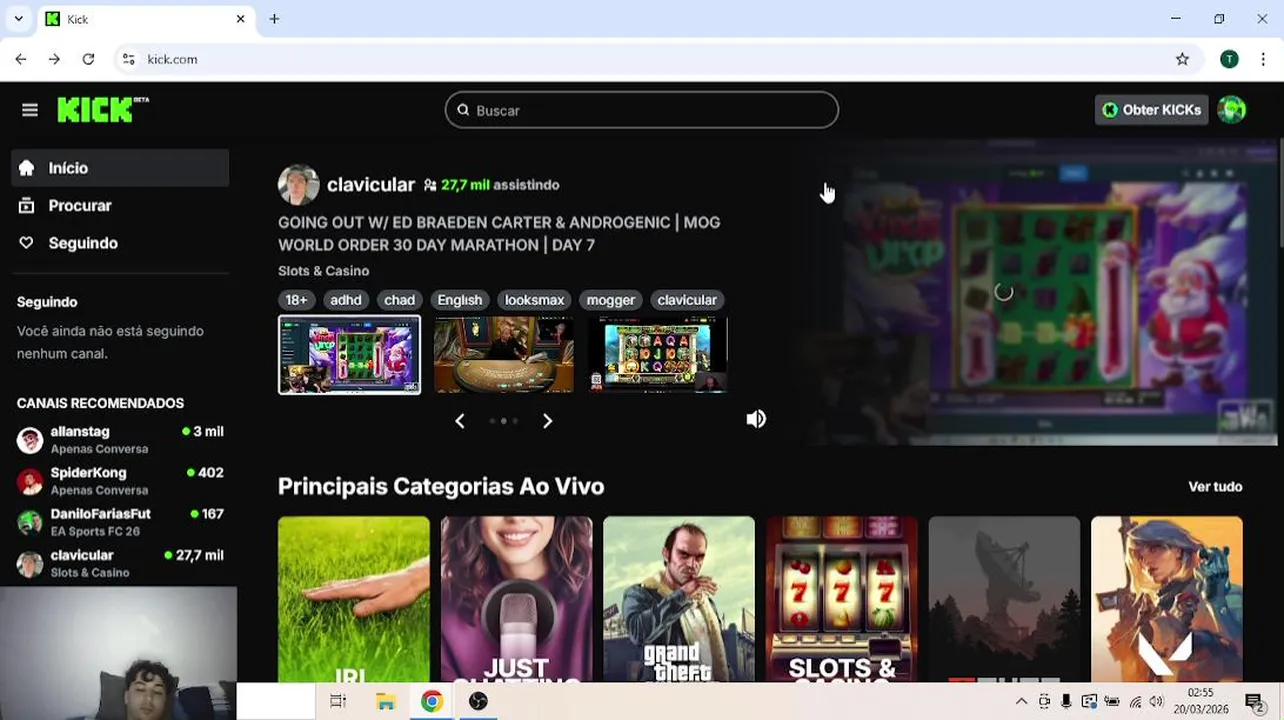Open Task View in taskbar
This screenshot has height=720, width=1284.
pyautogui.click(x=338, y=702)
